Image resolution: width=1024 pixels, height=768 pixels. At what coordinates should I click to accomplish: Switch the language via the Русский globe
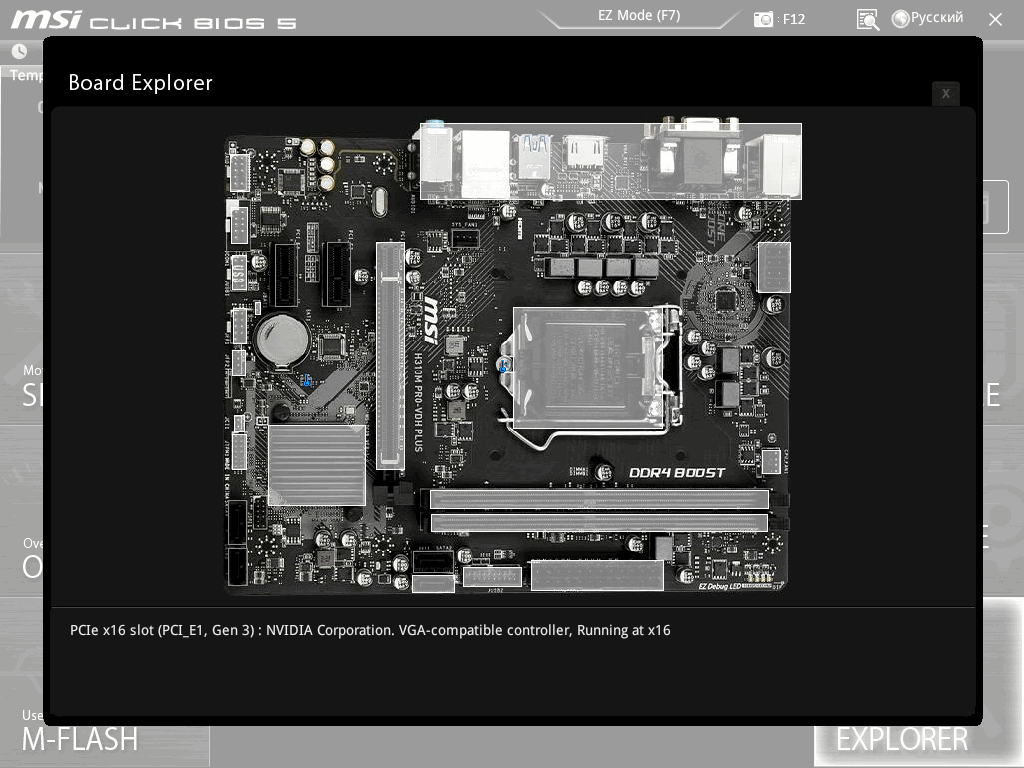click(927, 18)
